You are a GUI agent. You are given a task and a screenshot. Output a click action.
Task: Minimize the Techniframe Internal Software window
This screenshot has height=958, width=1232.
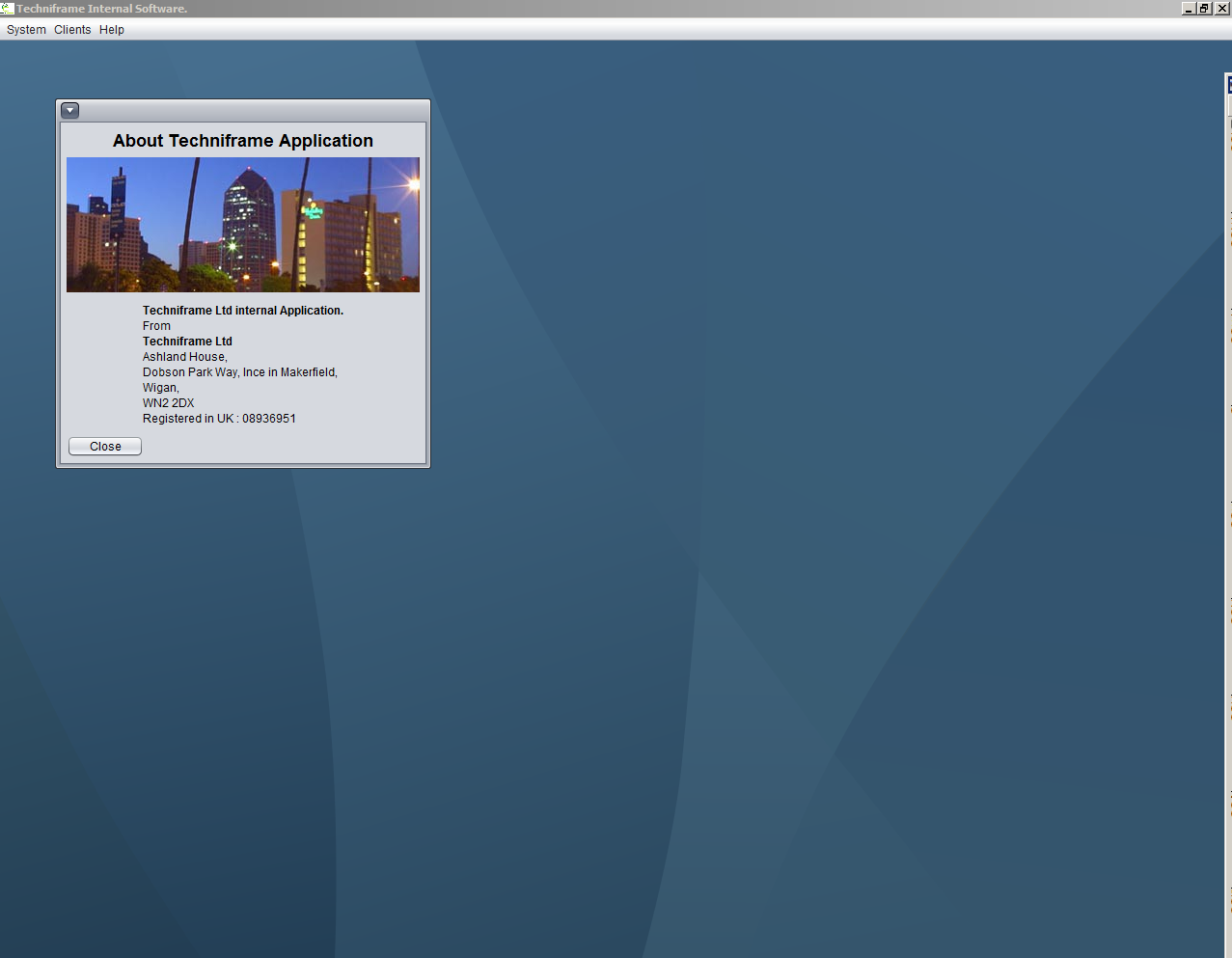click(x=1189, y=8)
